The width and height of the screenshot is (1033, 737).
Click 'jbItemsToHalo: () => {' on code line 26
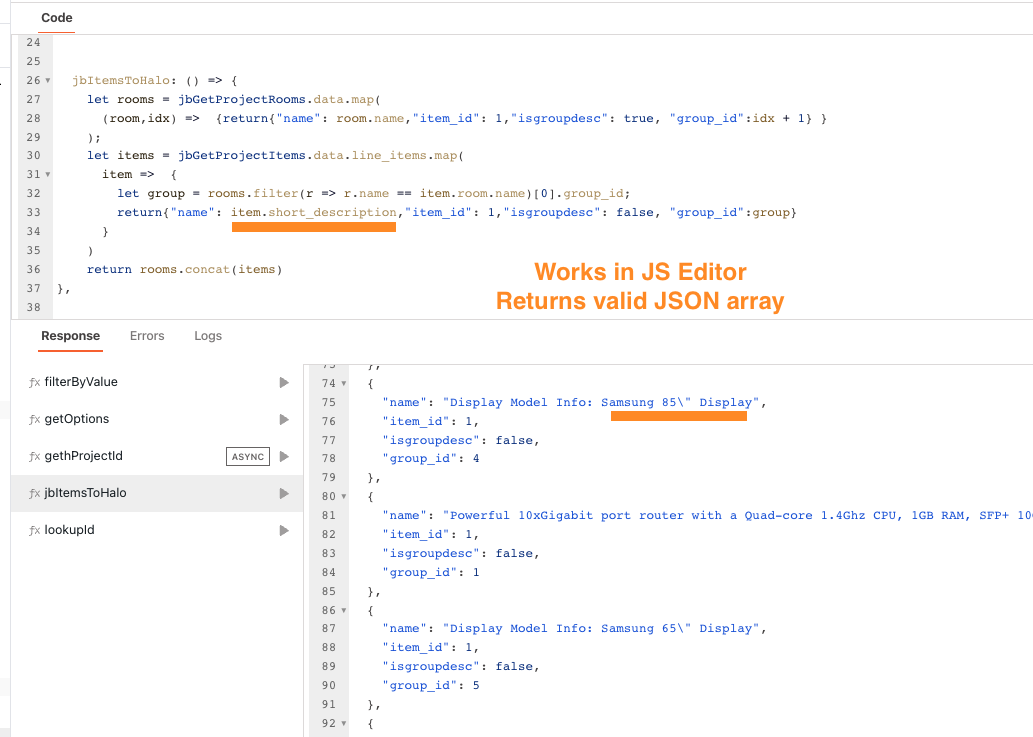tap(155, 80)
